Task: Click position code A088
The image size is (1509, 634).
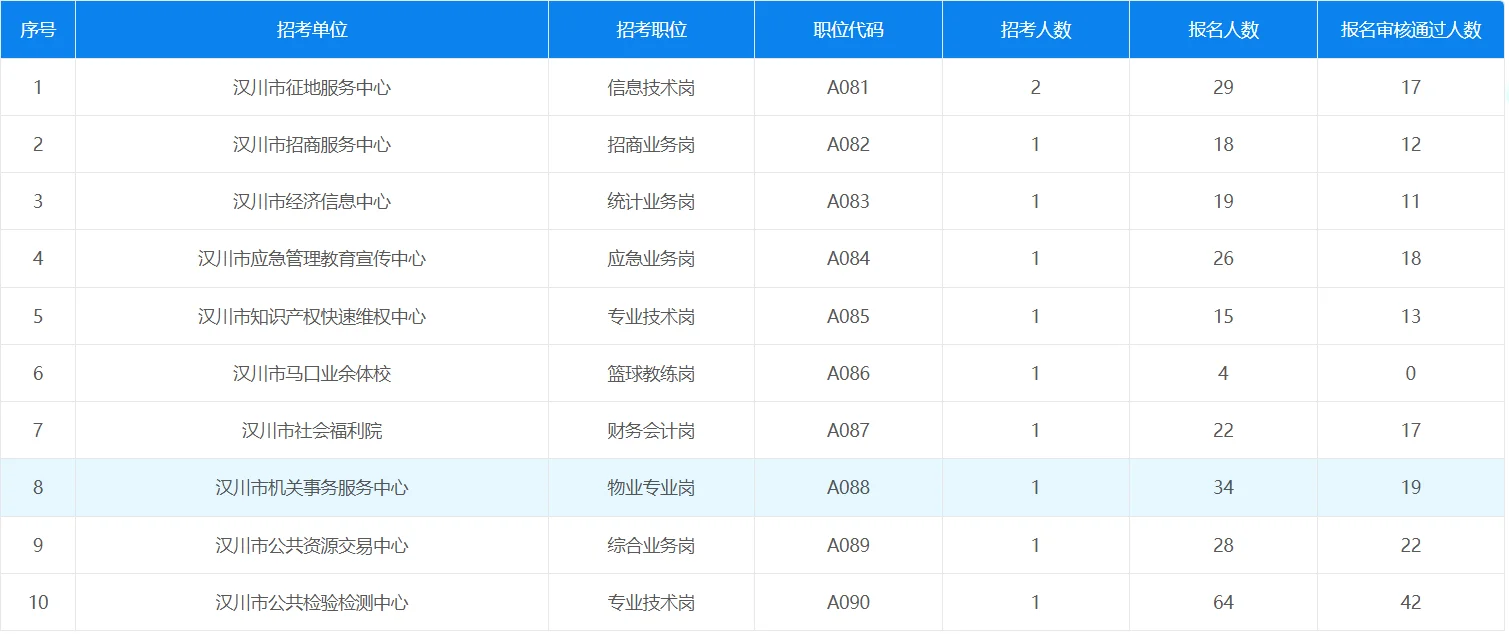Action: click(x=847, y=488)
